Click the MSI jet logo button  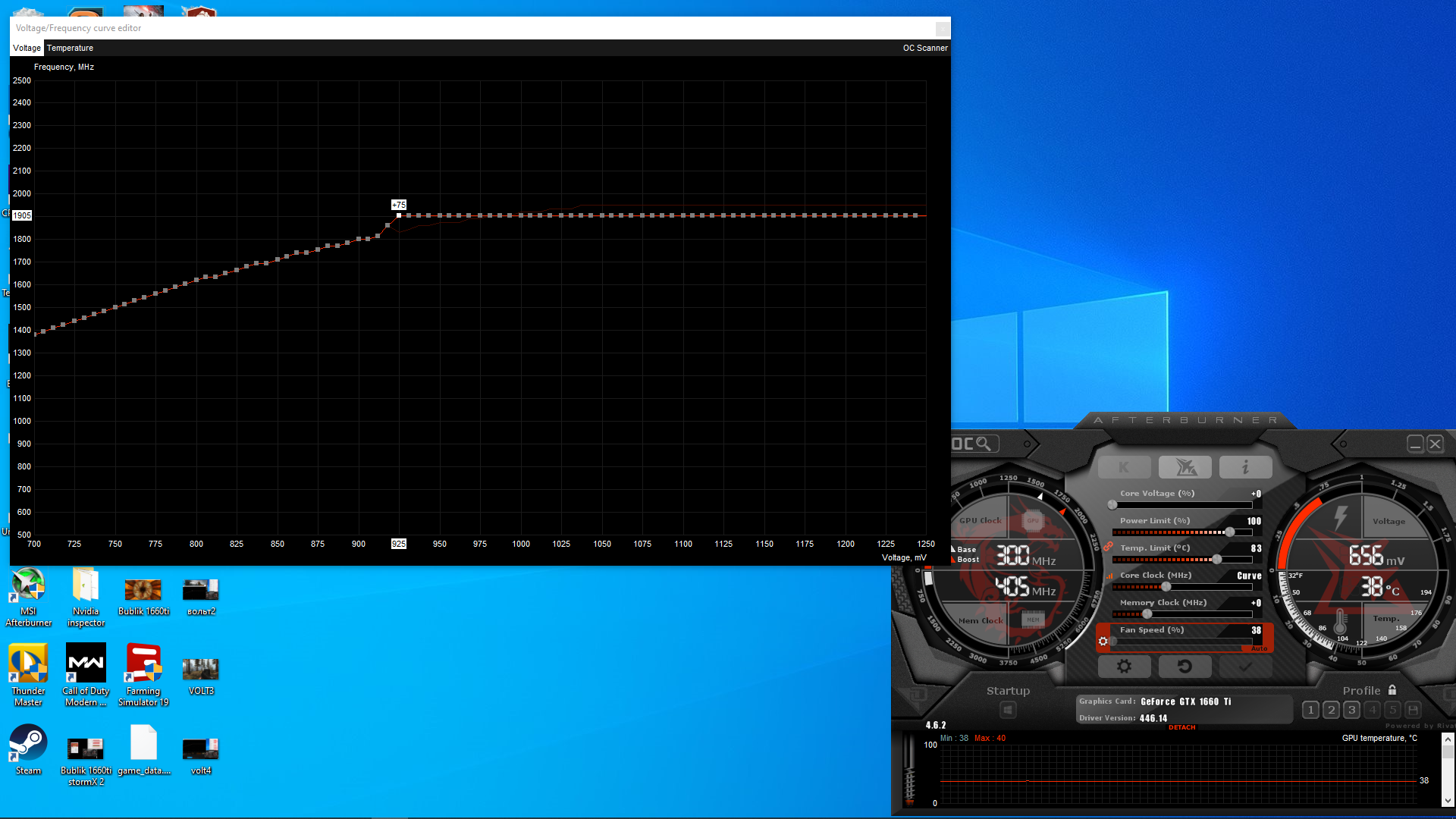click(x=1185, y=467)
